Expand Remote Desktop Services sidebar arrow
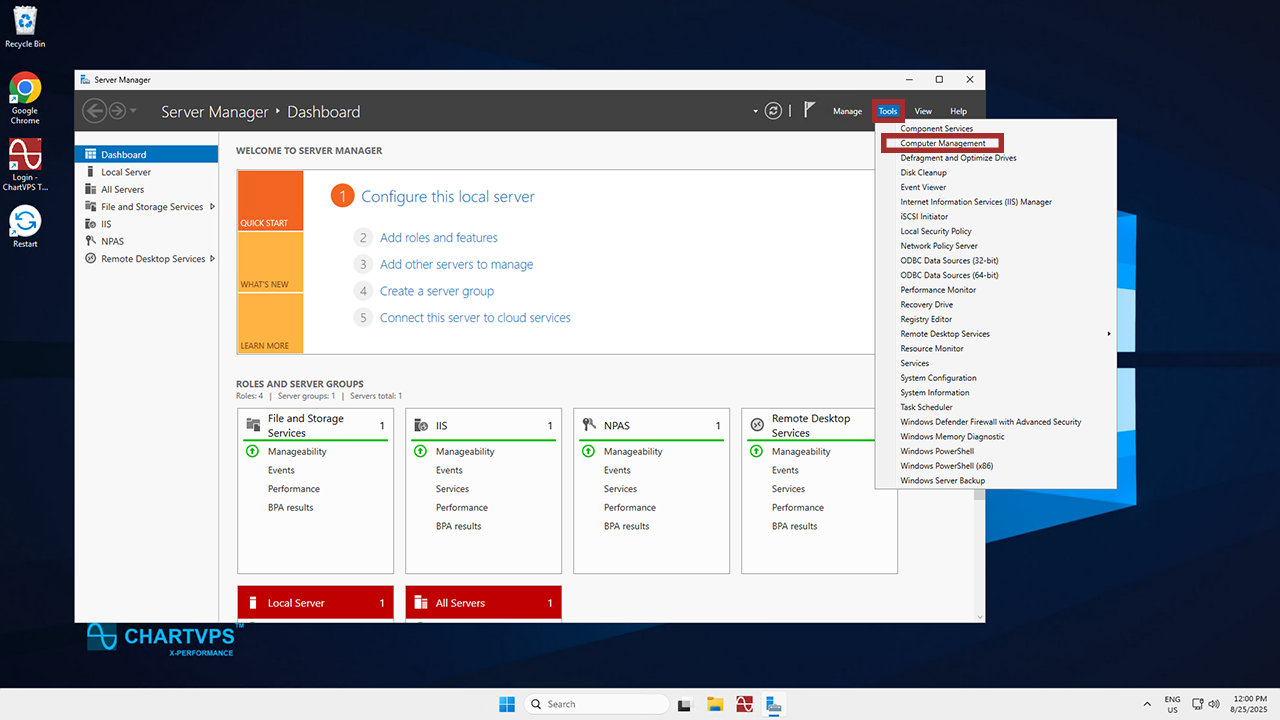The width and height of the screenshot is (1280, 720). point(213,259)
